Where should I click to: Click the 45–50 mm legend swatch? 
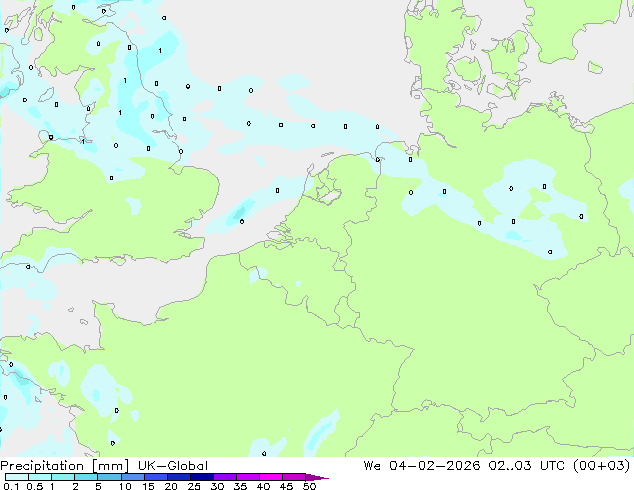coord(294,477)
